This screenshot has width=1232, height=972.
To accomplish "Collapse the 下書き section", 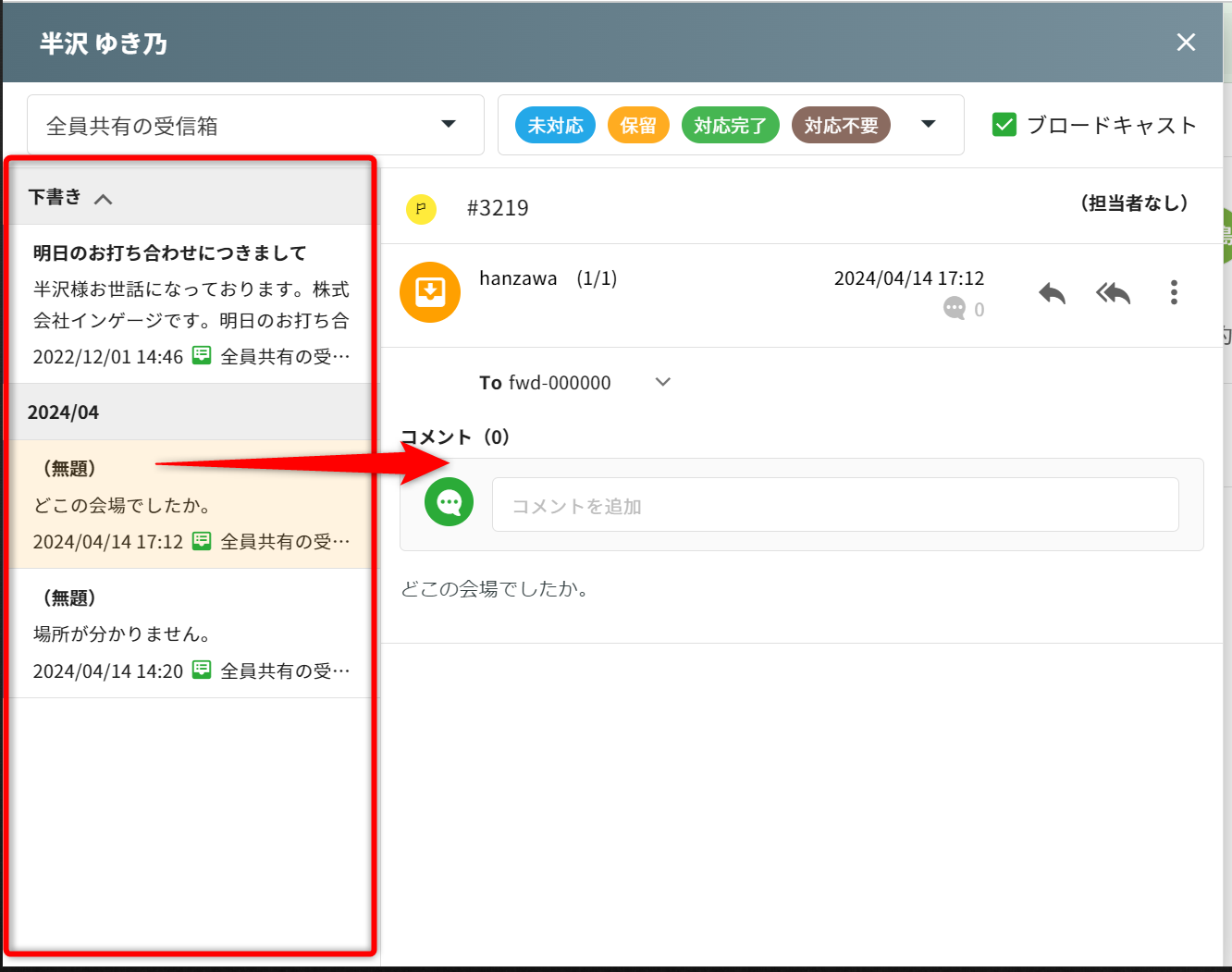I will pos(103,198).
